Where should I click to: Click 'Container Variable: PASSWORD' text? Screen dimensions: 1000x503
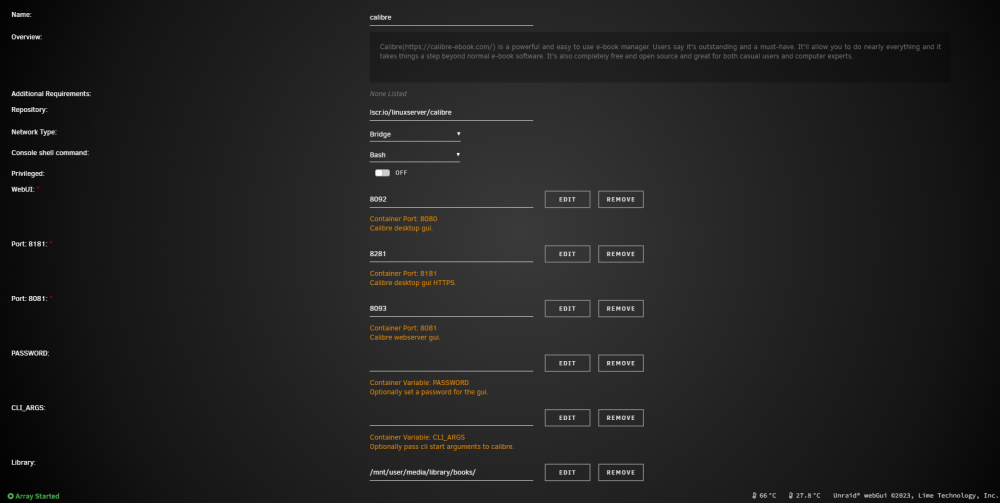point(419,383)
